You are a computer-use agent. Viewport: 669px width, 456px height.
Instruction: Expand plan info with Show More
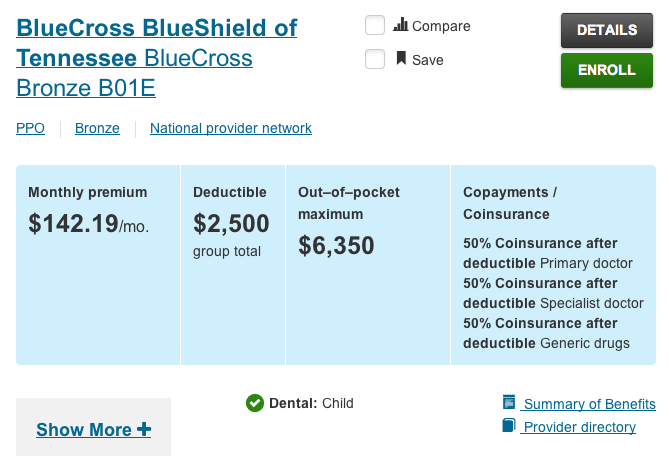[x=93, y=429]
